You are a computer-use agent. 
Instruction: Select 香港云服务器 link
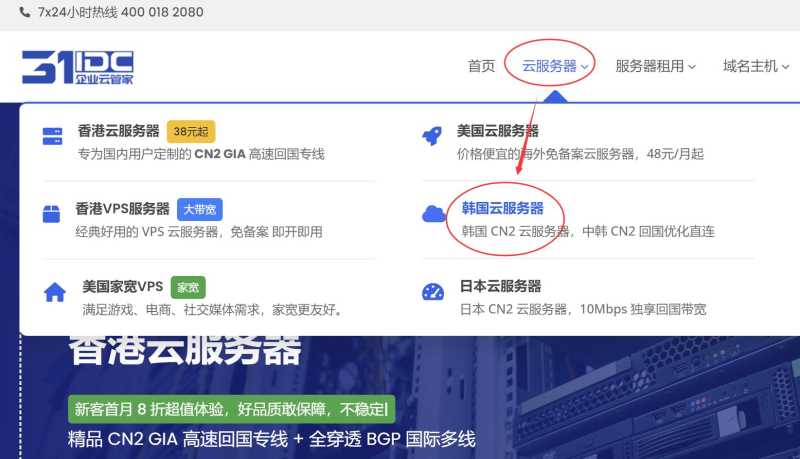click(118, 131)
